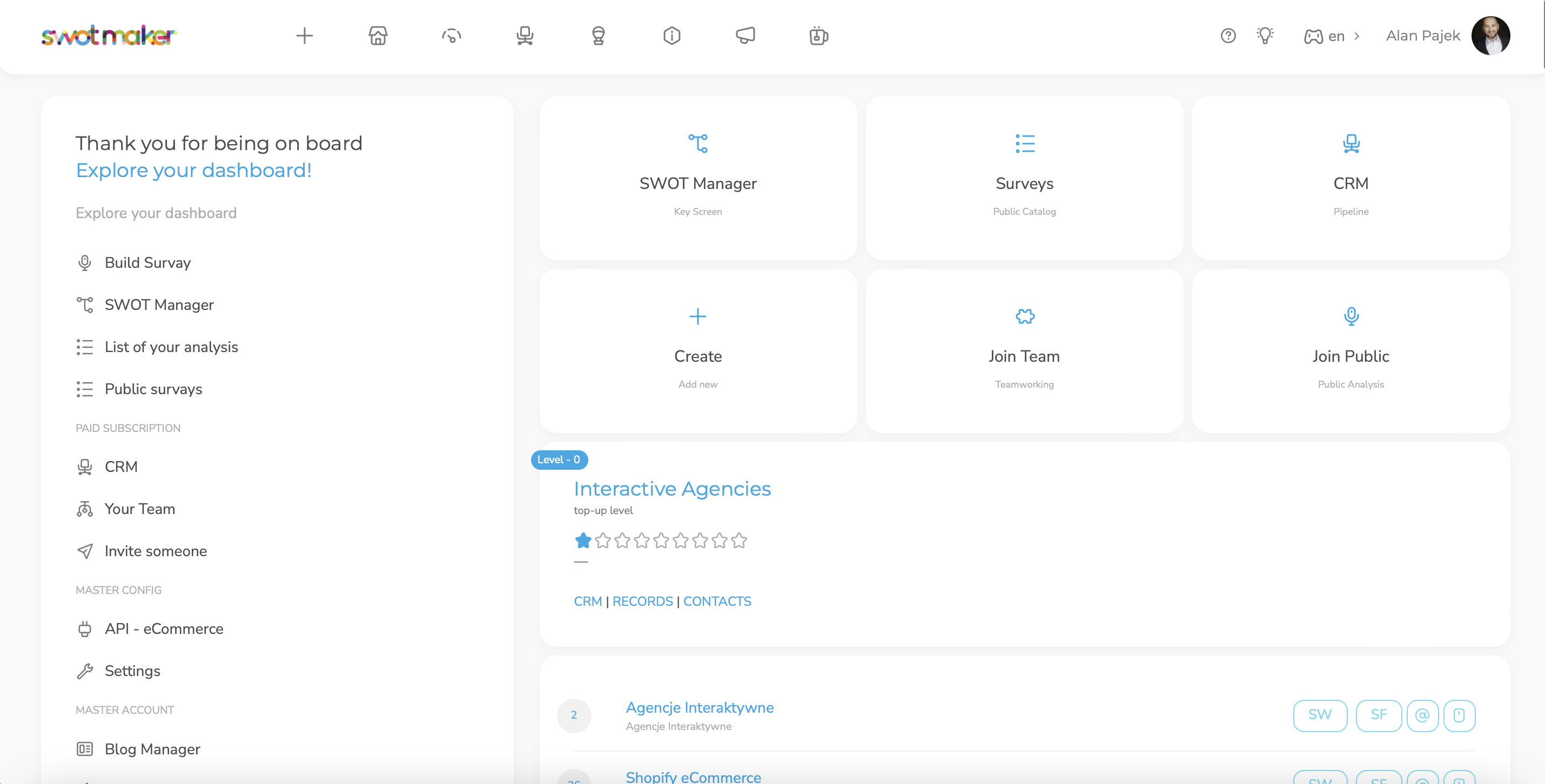Open API - eCommerce sidebar item
This screenshot has width=1545, height=784.
164,628
